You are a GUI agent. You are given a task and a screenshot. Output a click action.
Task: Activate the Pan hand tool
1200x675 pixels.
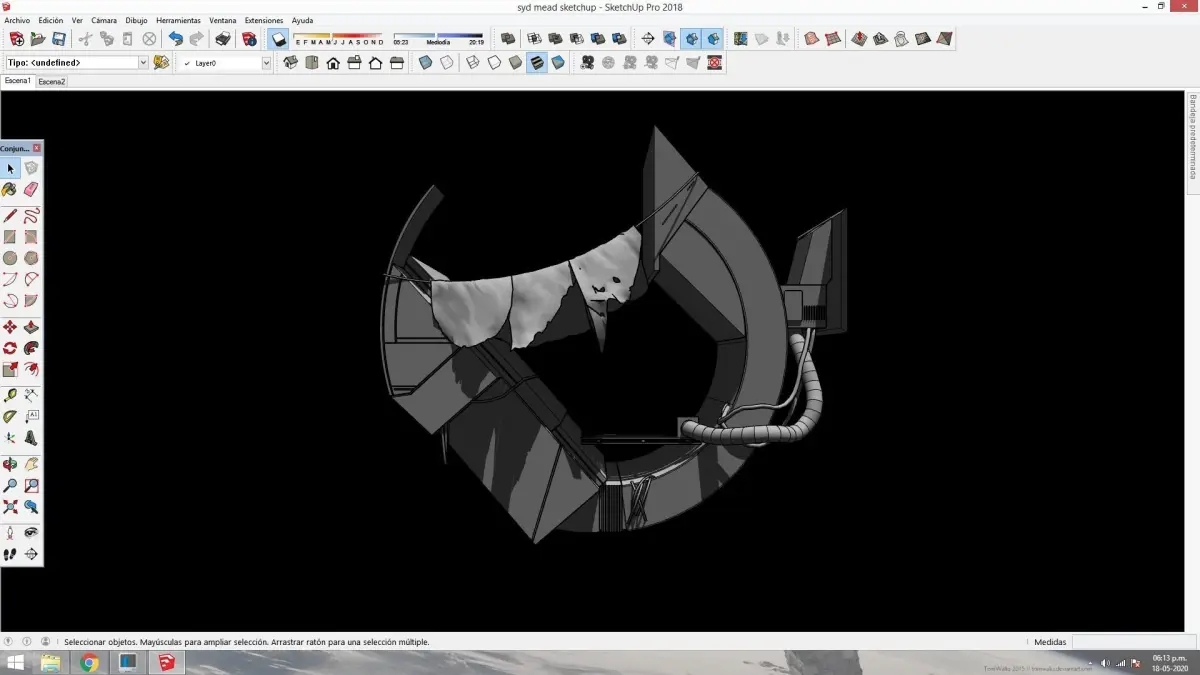point(31,465)
